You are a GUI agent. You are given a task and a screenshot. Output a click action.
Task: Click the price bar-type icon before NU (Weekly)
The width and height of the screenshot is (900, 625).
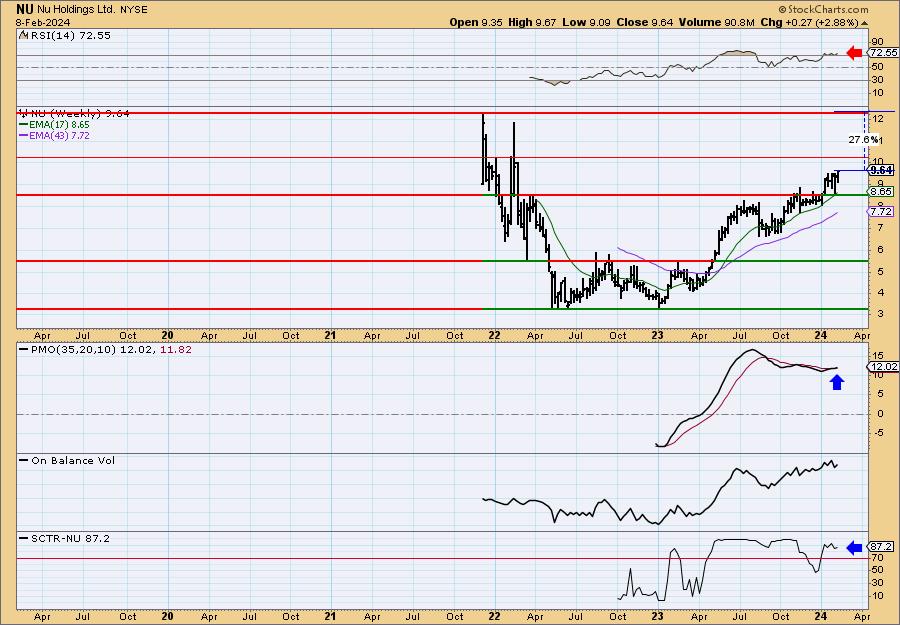click(23, 112)
